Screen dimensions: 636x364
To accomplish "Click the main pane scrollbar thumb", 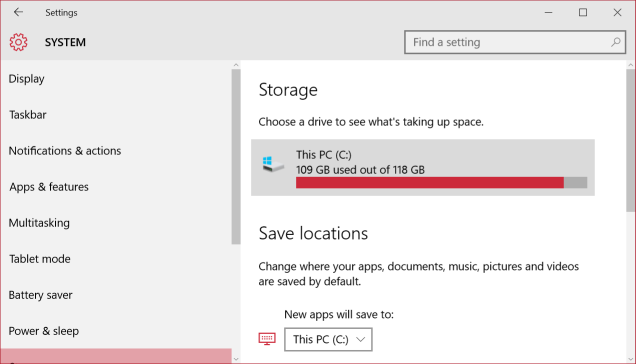I will 631,140.
